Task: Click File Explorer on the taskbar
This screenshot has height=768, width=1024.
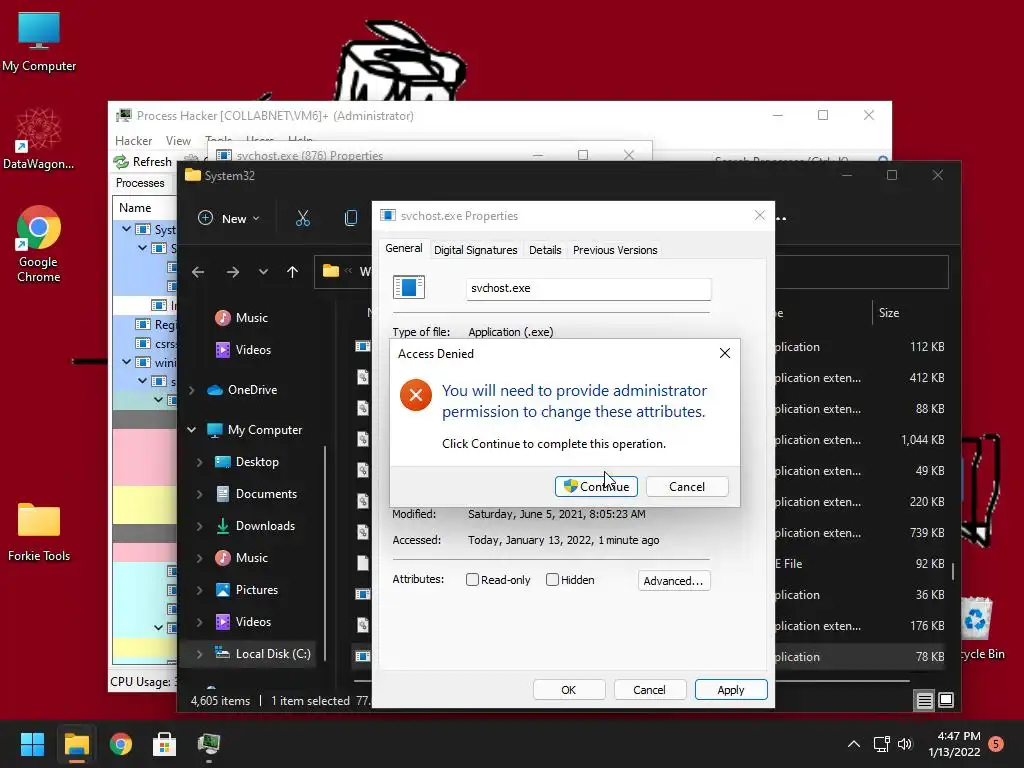Action: click(x=76, y=744)
